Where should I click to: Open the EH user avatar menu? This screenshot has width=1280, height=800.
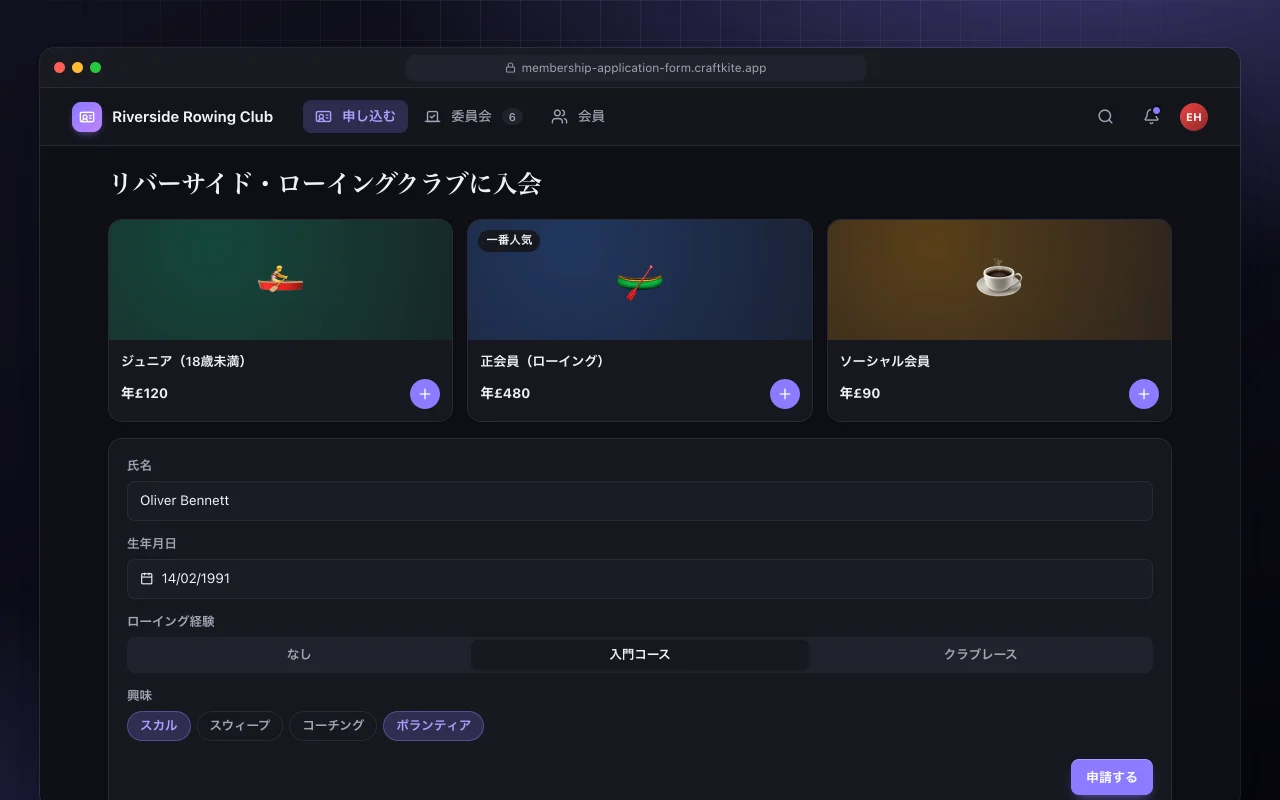(1193, 117)
